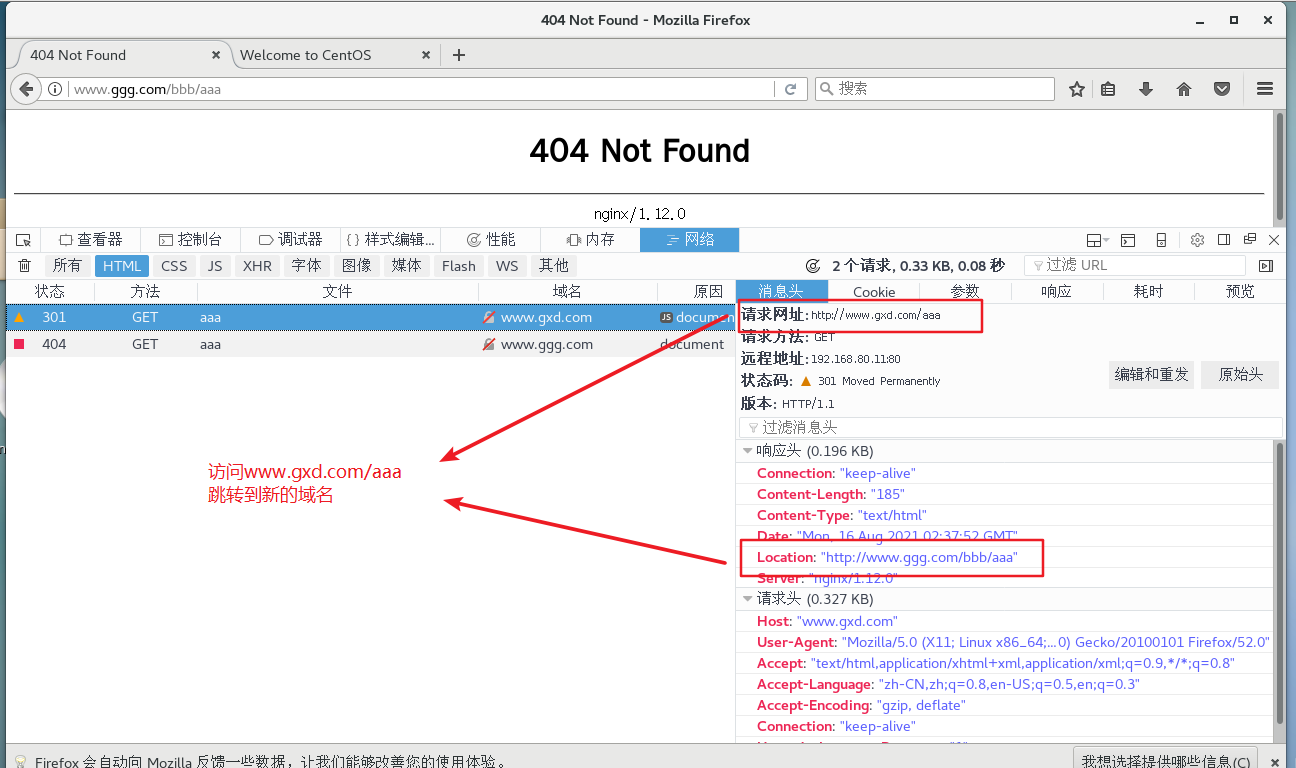Image resolution: width=1296 pixels, height=768 pixels.
Task: Sort requests by 状态 status column
Action: point(50,292)
